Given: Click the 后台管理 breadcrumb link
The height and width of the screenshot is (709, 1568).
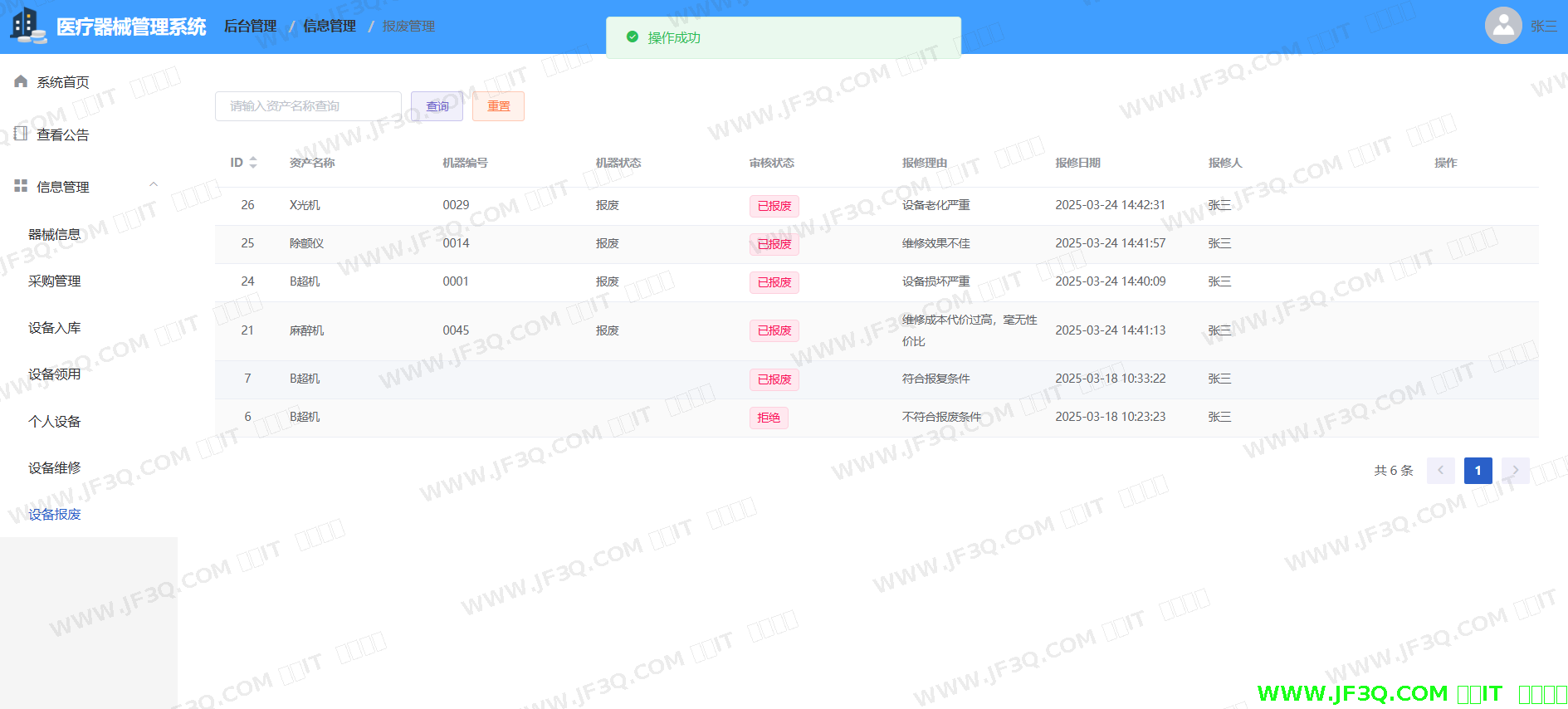Looking at the screenshot, I should pyautogui.click(x=250, y=27).
